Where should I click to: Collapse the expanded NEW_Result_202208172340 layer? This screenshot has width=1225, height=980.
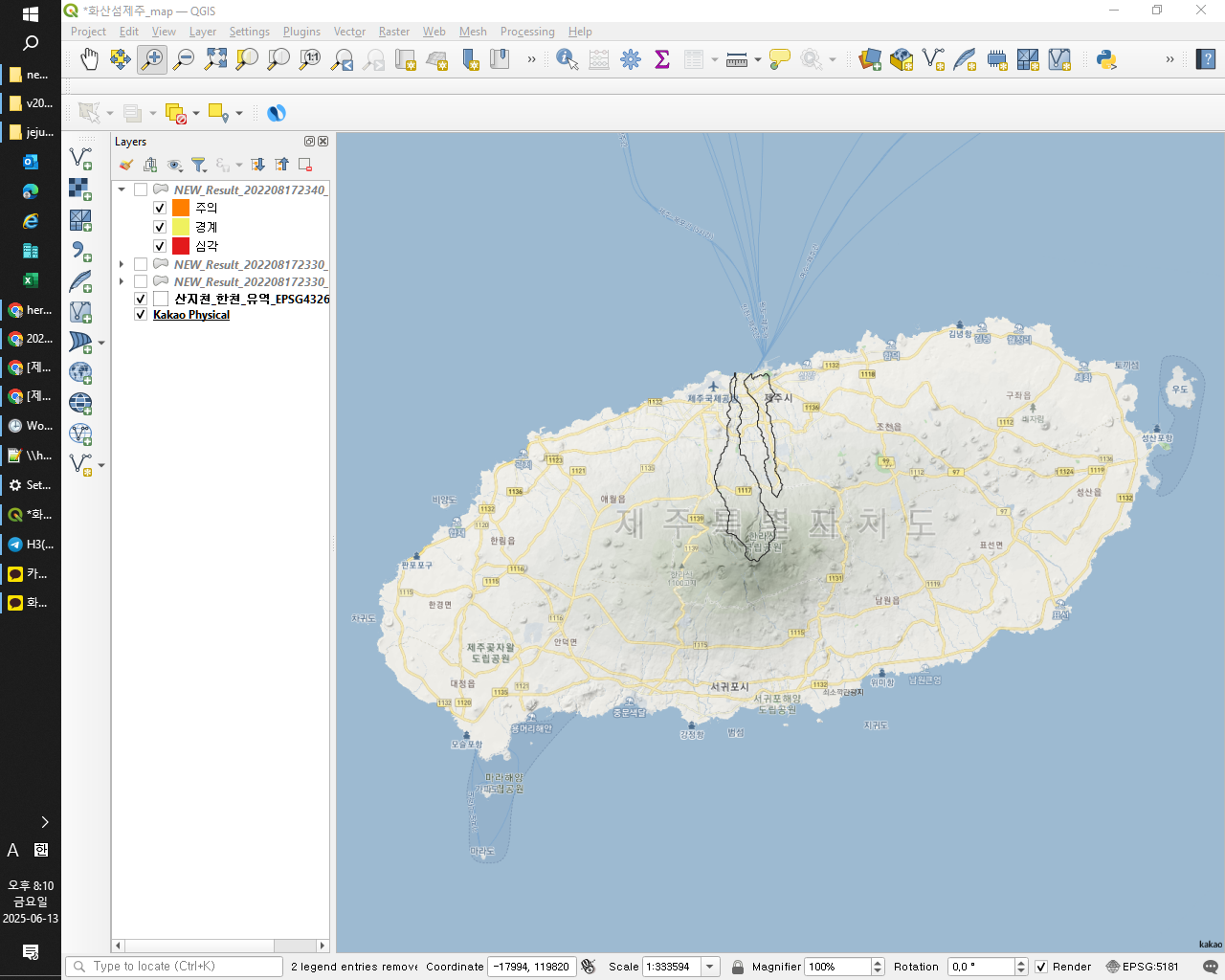[122, 189]
